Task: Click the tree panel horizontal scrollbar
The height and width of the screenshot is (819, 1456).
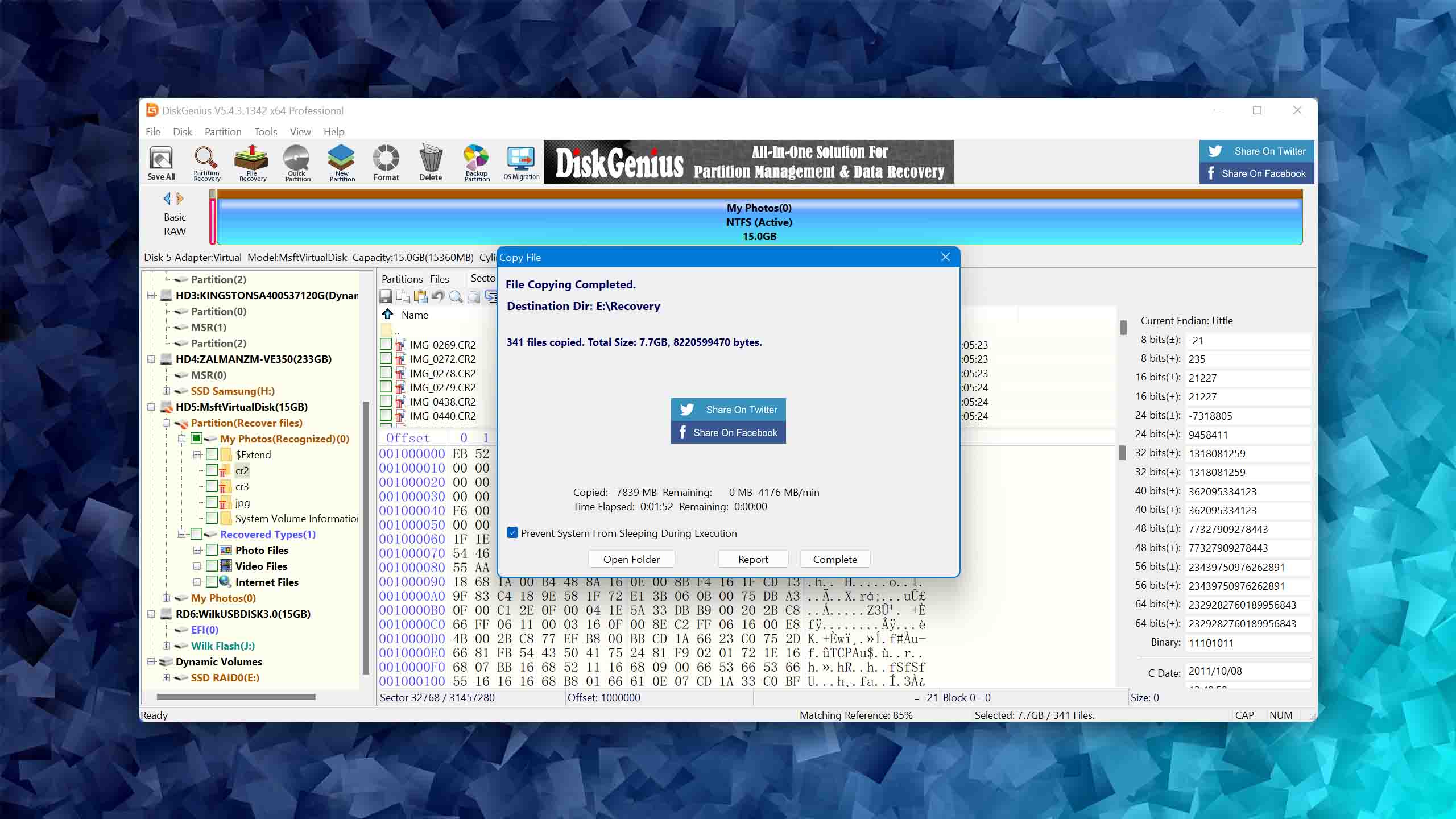Action: pos(236,697)
